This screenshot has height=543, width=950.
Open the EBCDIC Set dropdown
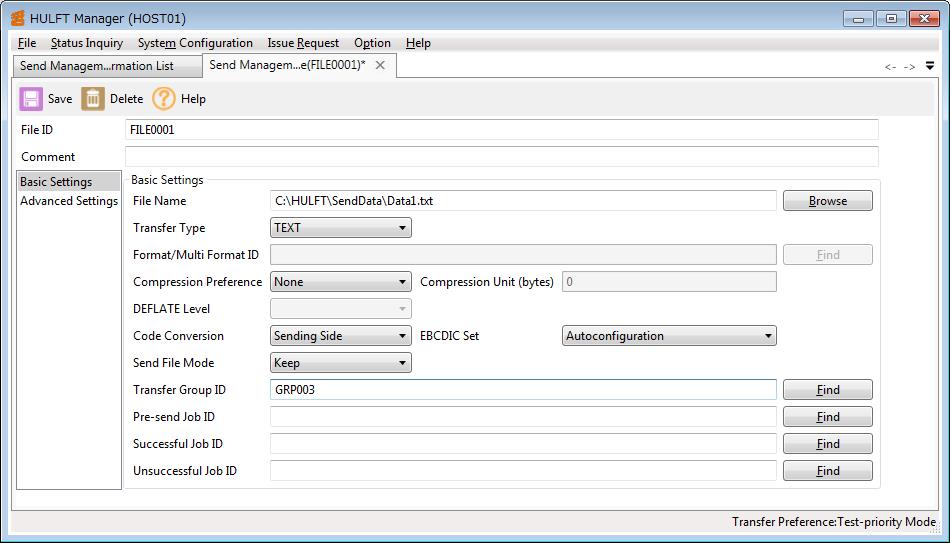coord(669,336)
